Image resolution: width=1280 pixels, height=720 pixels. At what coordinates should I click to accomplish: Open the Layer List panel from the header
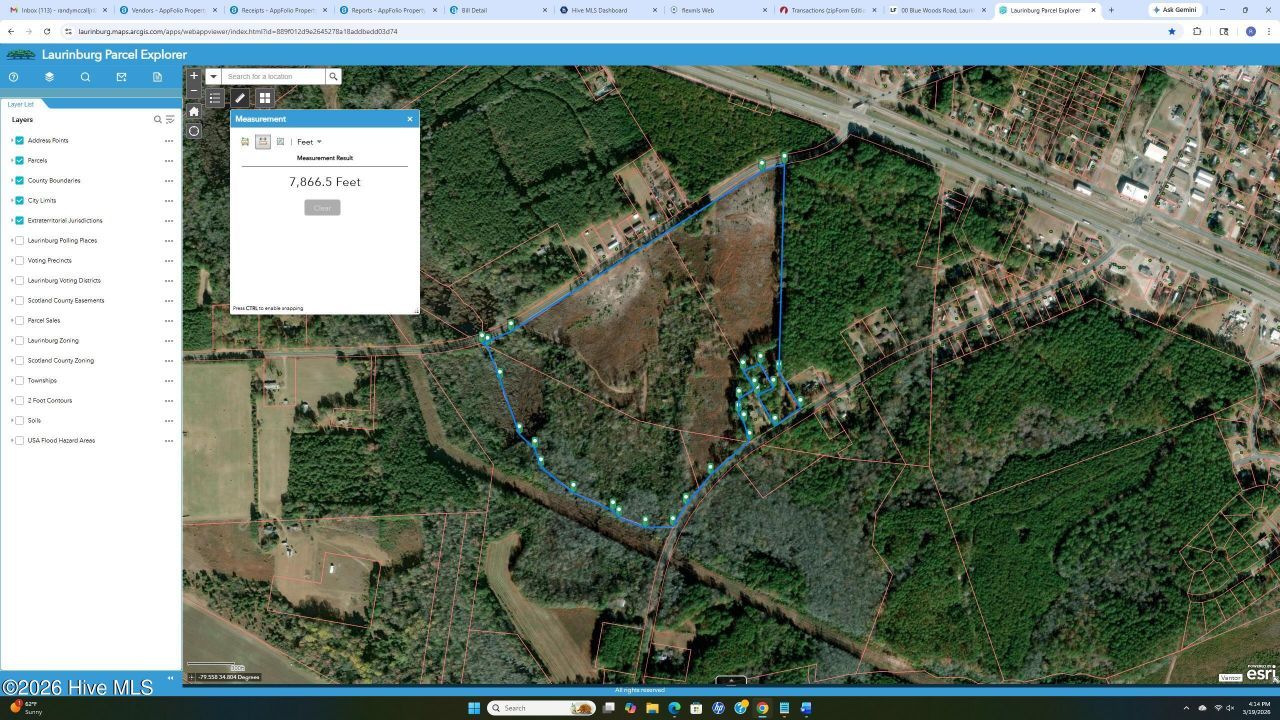[49, 77]
